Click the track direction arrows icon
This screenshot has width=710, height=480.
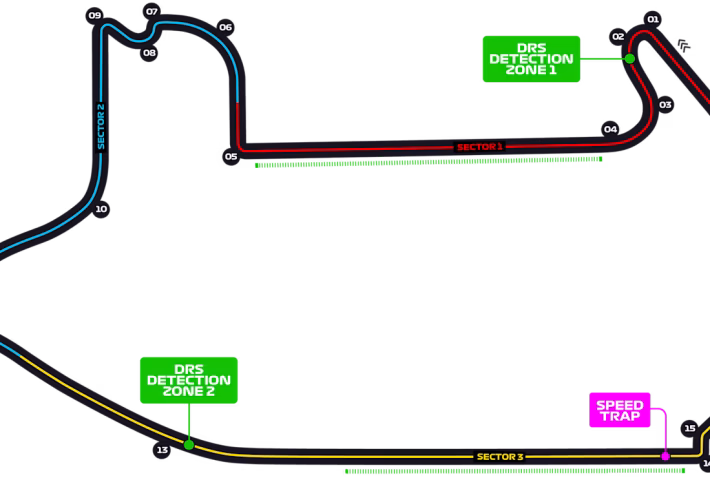684,45
